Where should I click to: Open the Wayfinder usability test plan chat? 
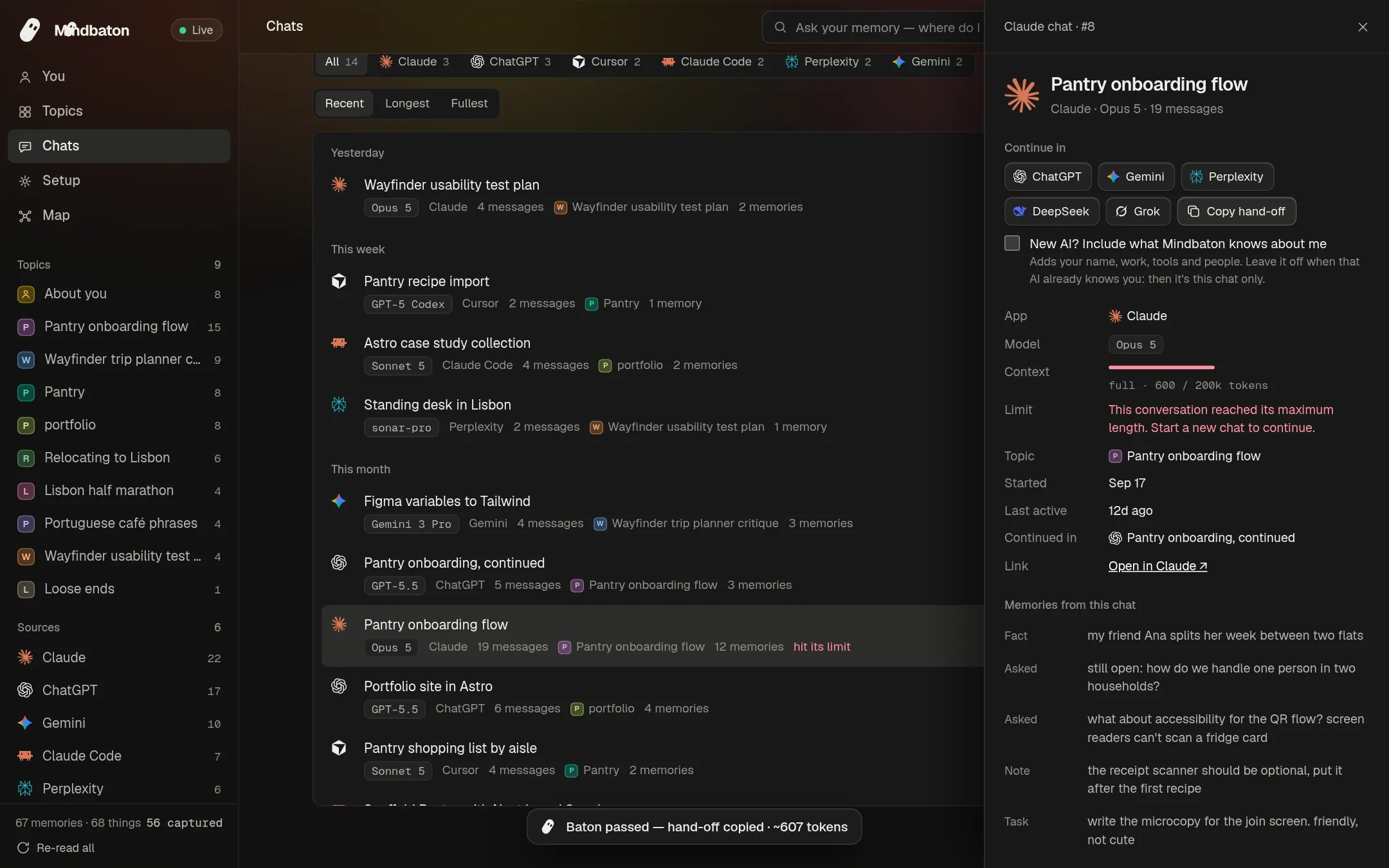[652, 196]
